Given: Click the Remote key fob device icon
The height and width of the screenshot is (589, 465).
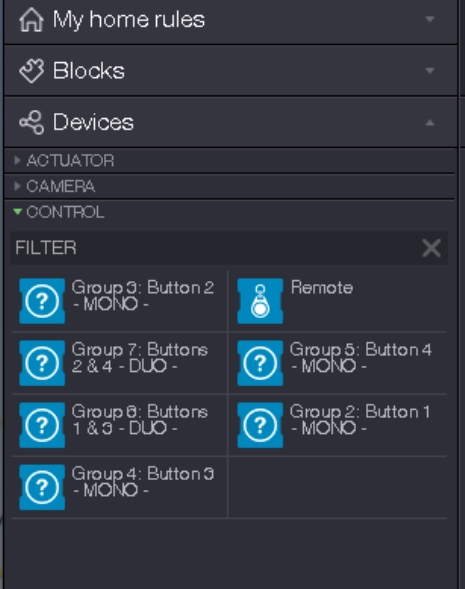Looking at the screenshot, I should coord(260,301).
